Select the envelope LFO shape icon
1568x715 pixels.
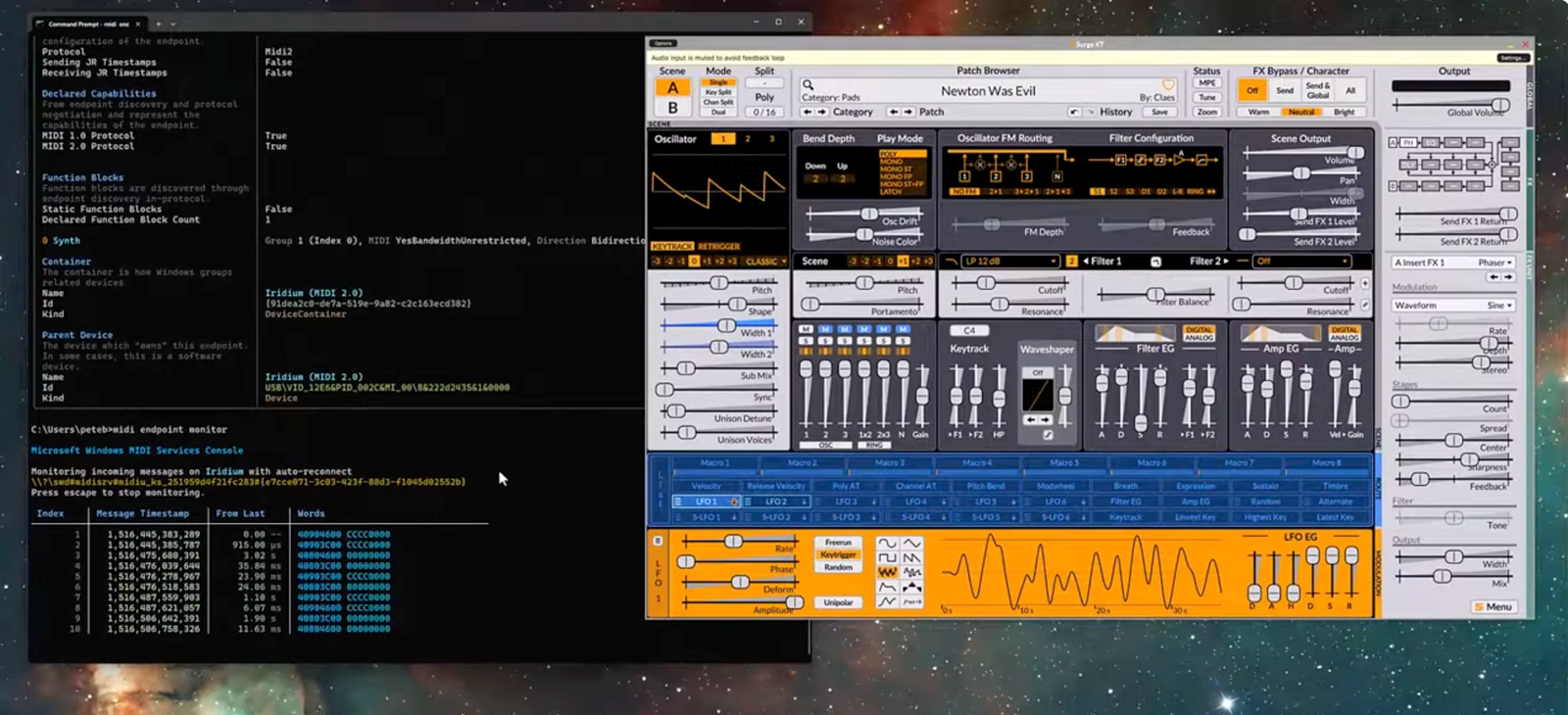[x=888, y=587]
